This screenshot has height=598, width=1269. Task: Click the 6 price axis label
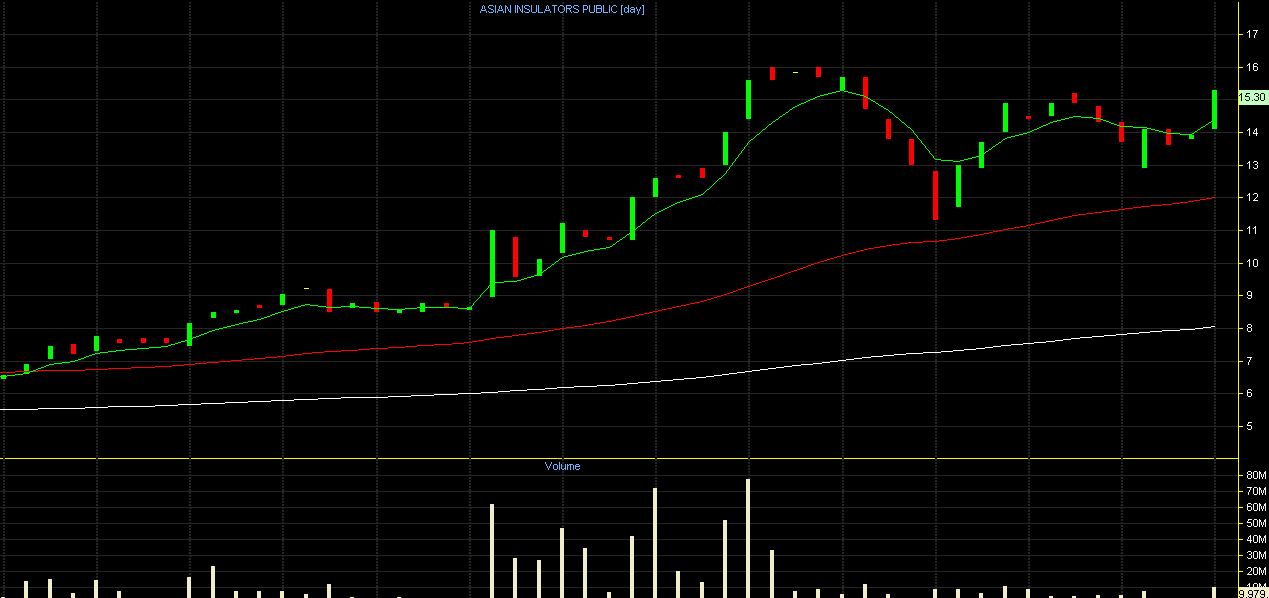[x=1248, y=394]
